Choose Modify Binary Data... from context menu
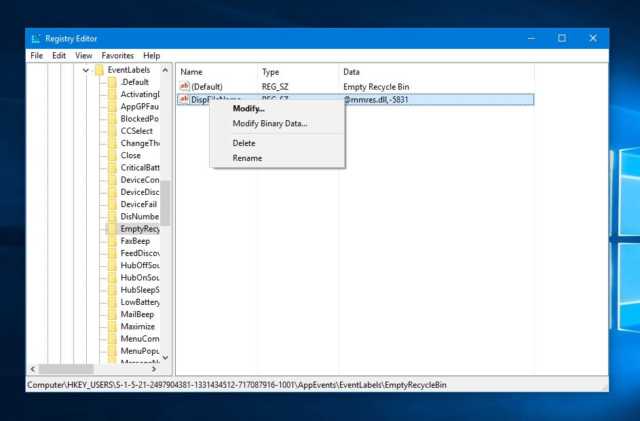Screen dimensions: 640x421 270,123
